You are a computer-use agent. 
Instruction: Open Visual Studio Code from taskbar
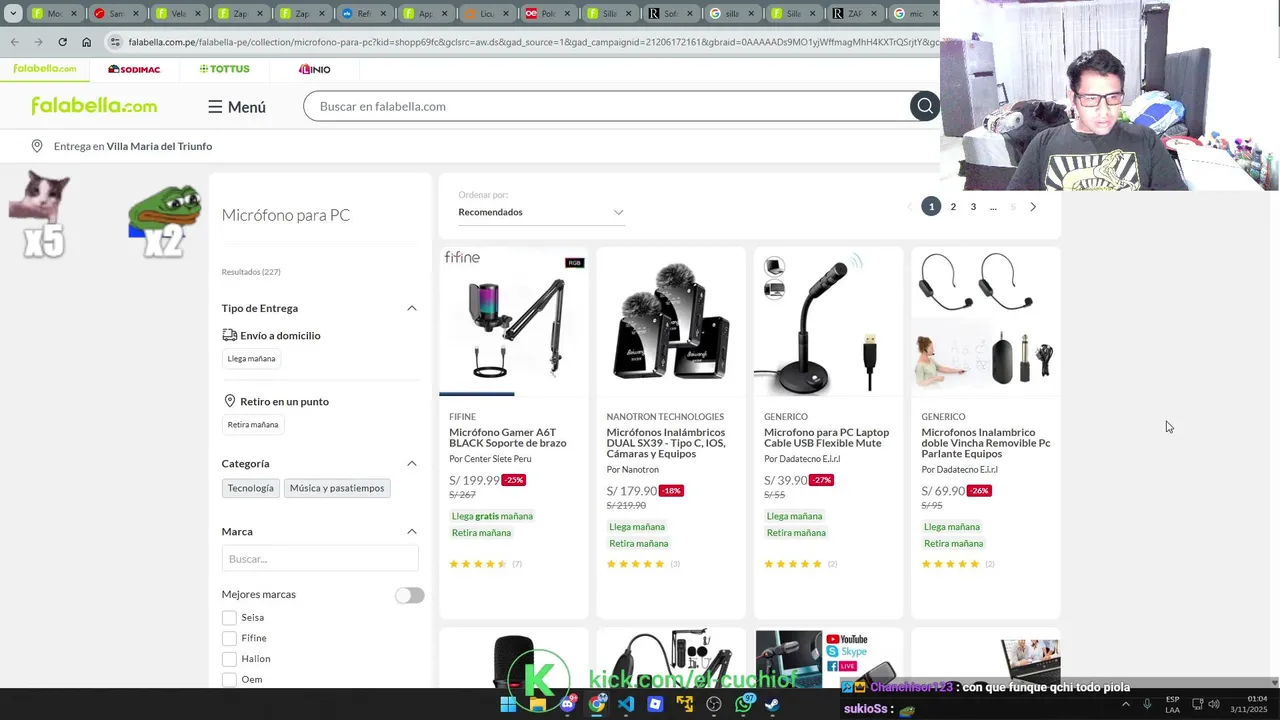(626, 704)
